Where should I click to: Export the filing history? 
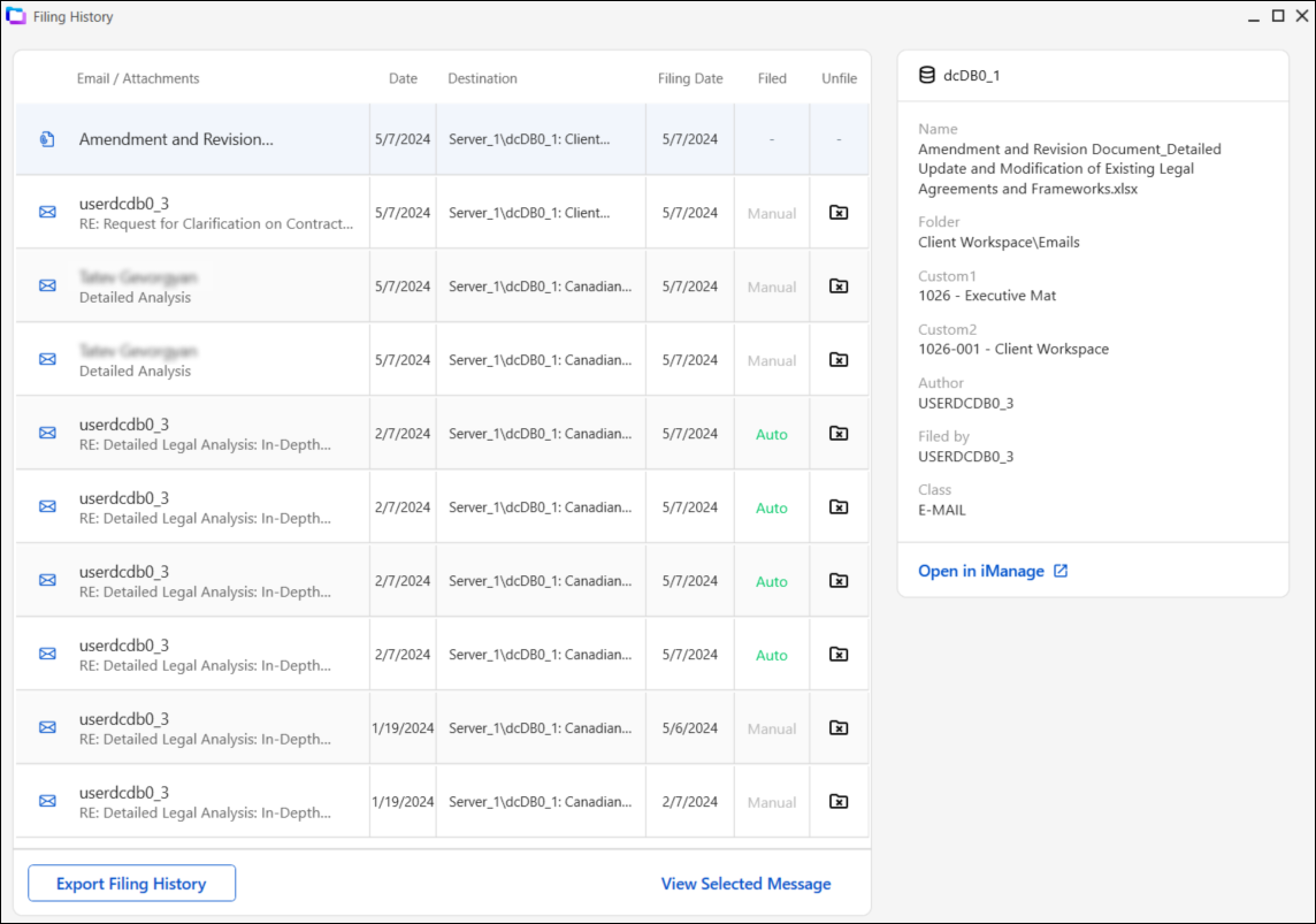coord(132,883)
